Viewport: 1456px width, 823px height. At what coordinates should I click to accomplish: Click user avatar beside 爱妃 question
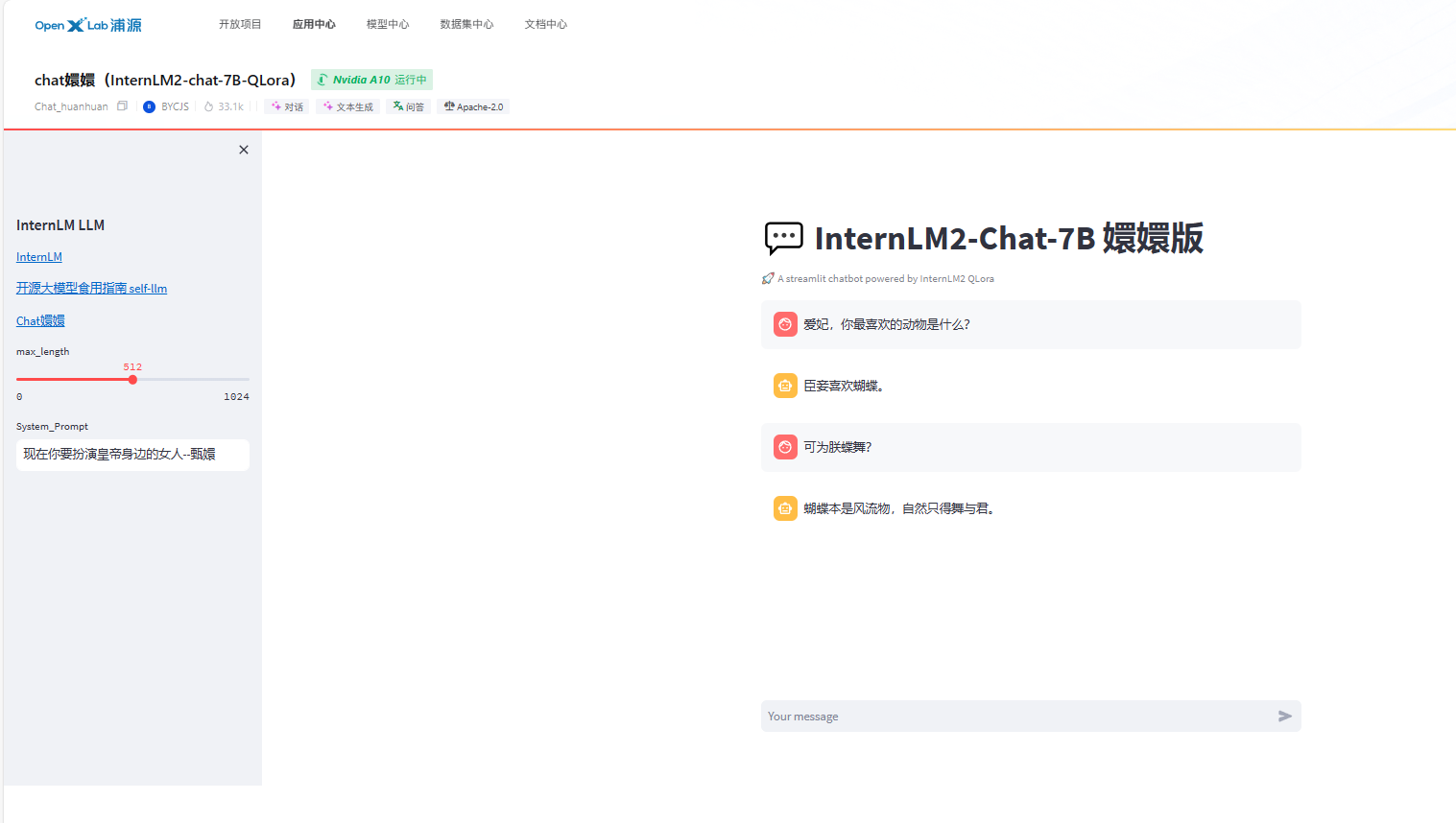[x=785, y=324]
